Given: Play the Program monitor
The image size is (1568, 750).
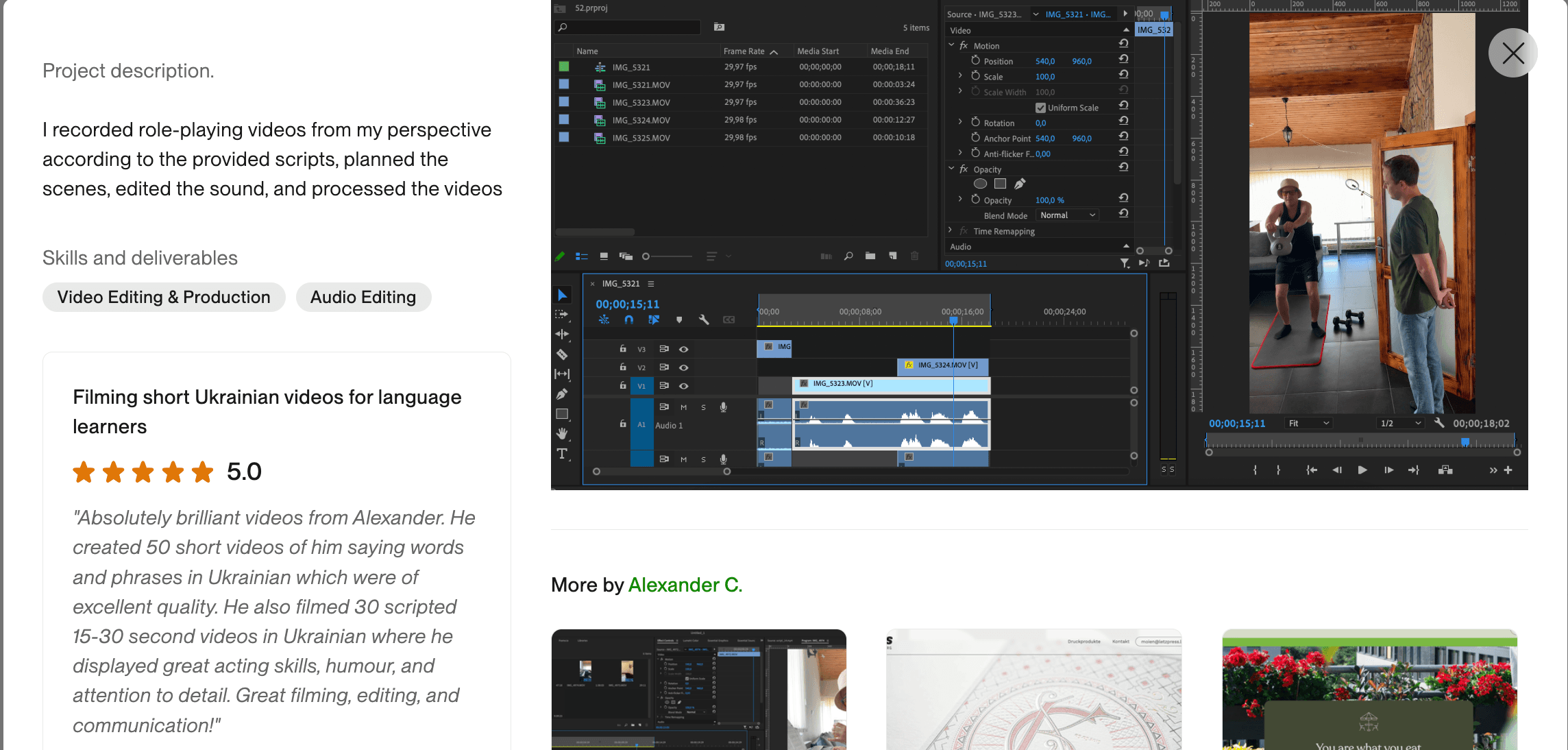Looking at the screenshot, I should coord(1362,470).
